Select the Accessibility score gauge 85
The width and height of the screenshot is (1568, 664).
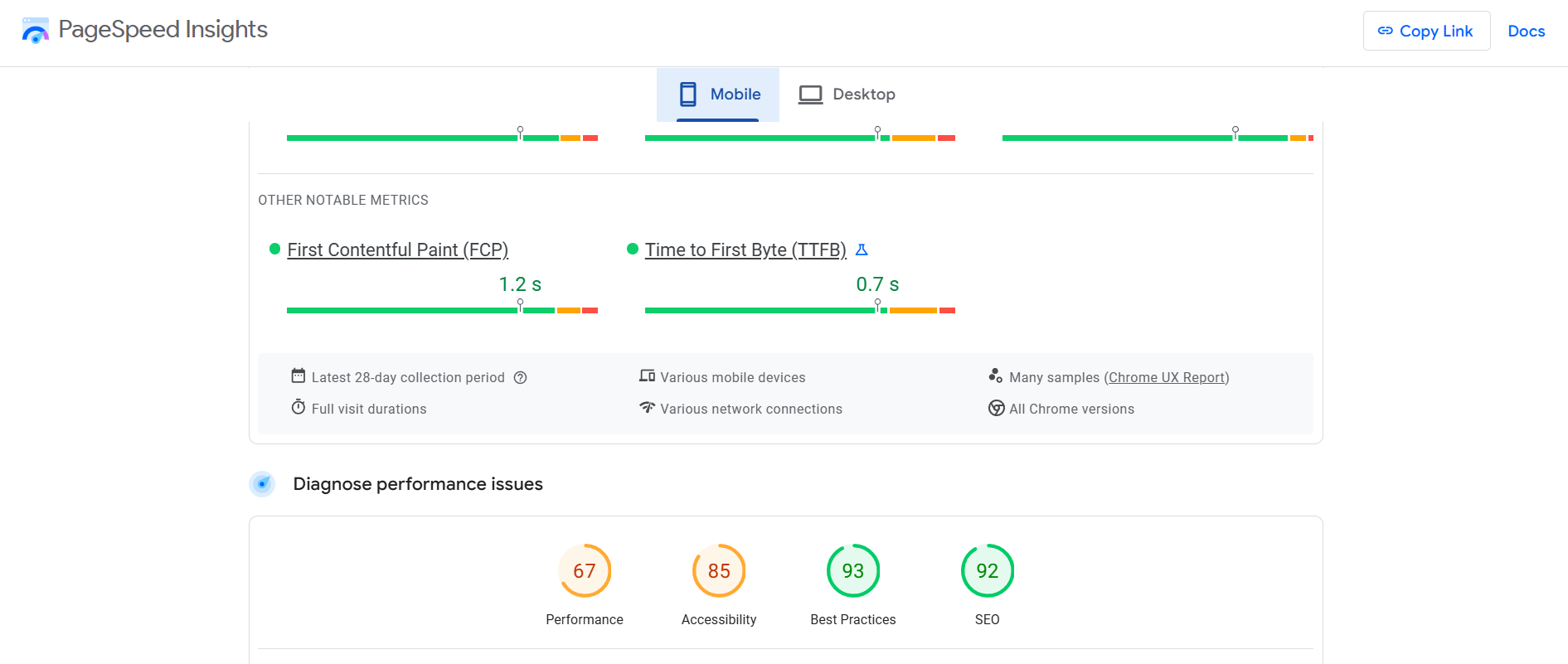[719, 571]
